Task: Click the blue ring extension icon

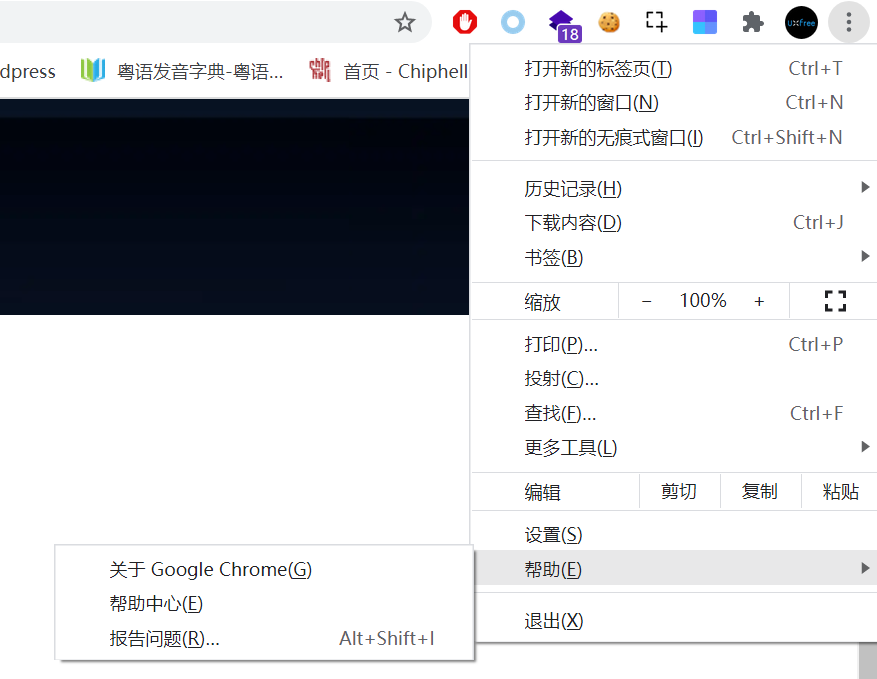Action: coord(512,21)
